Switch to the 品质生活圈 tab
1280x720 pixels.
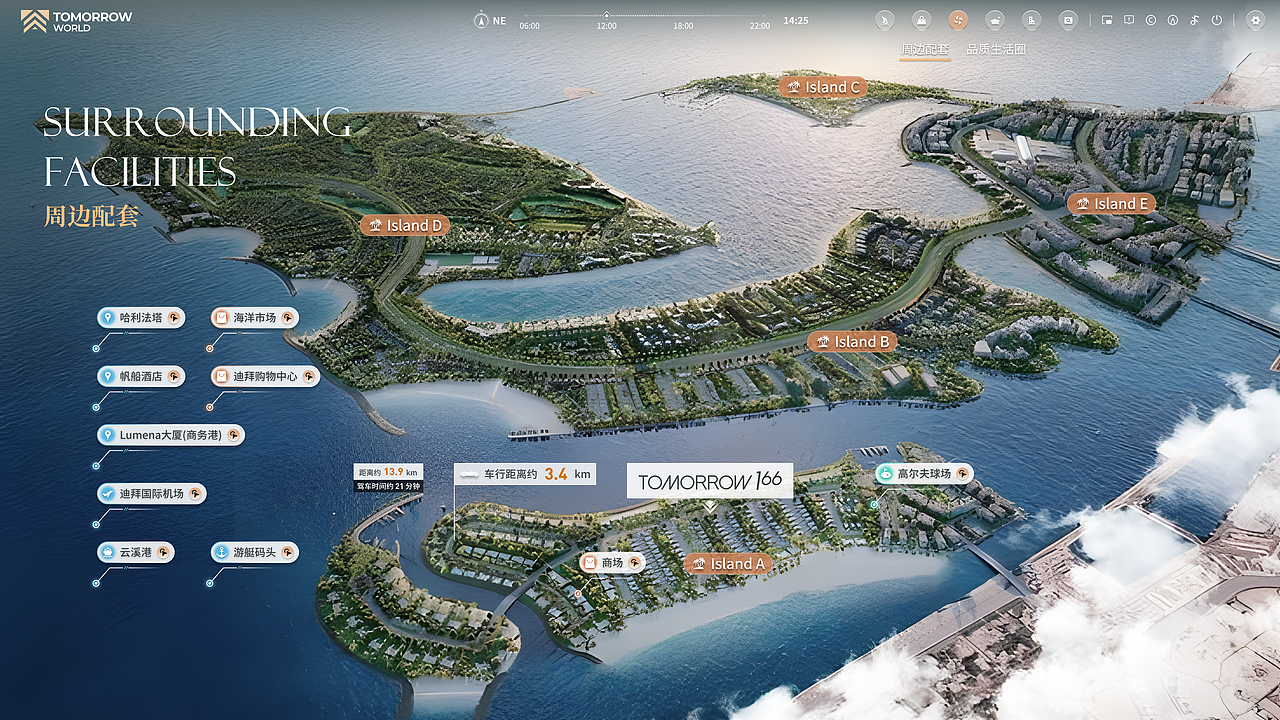(996, 49)
